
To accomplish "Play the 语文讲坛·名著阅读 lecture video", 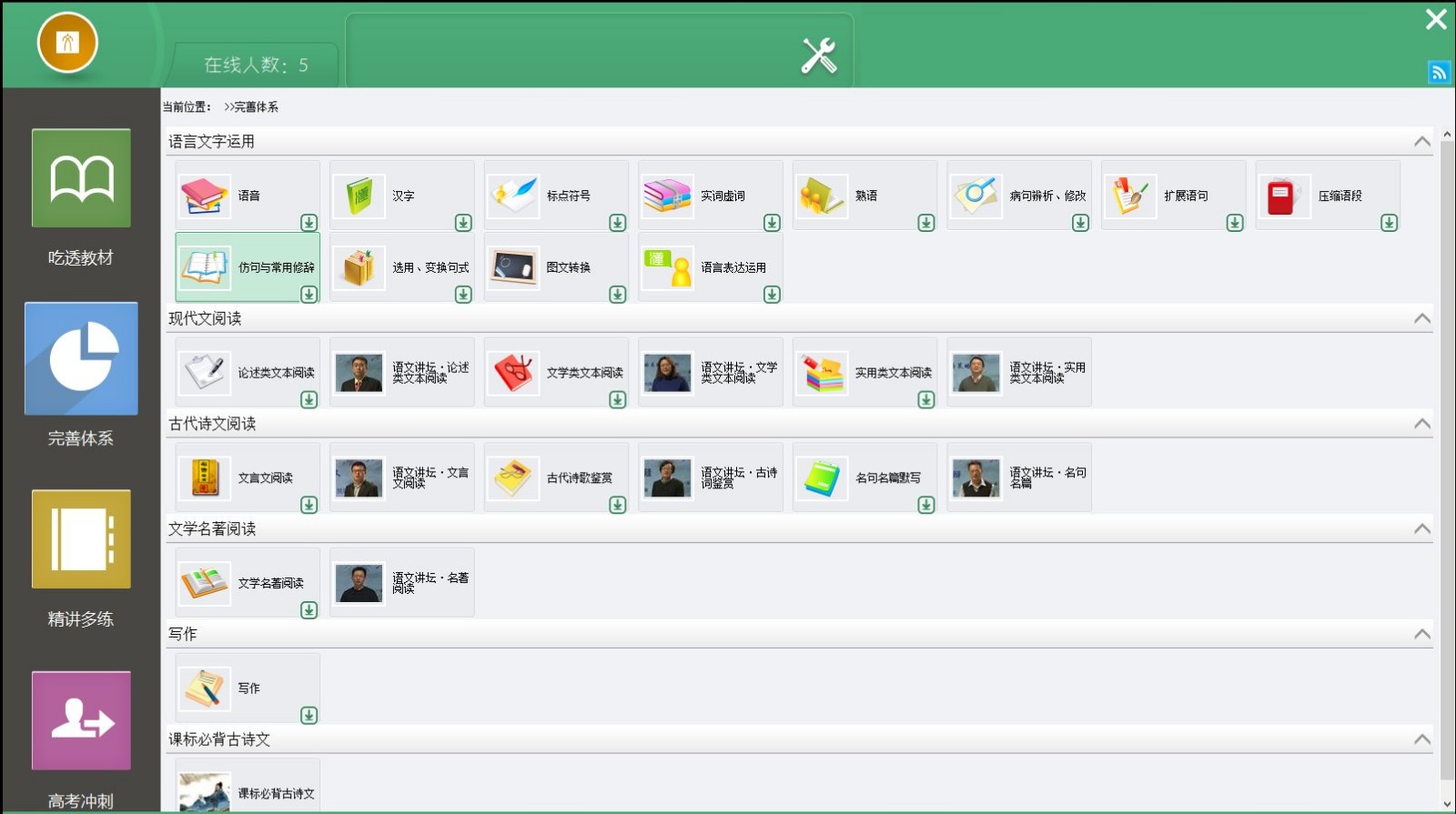I will pos(402,583).
